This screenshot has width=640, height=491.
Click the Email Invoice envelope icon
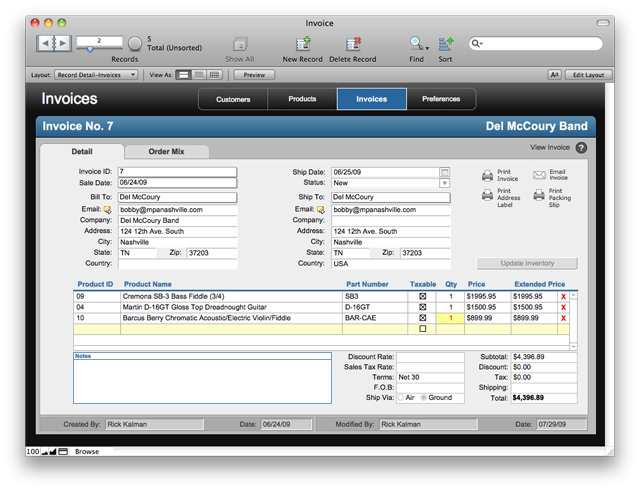pos(539,175)
